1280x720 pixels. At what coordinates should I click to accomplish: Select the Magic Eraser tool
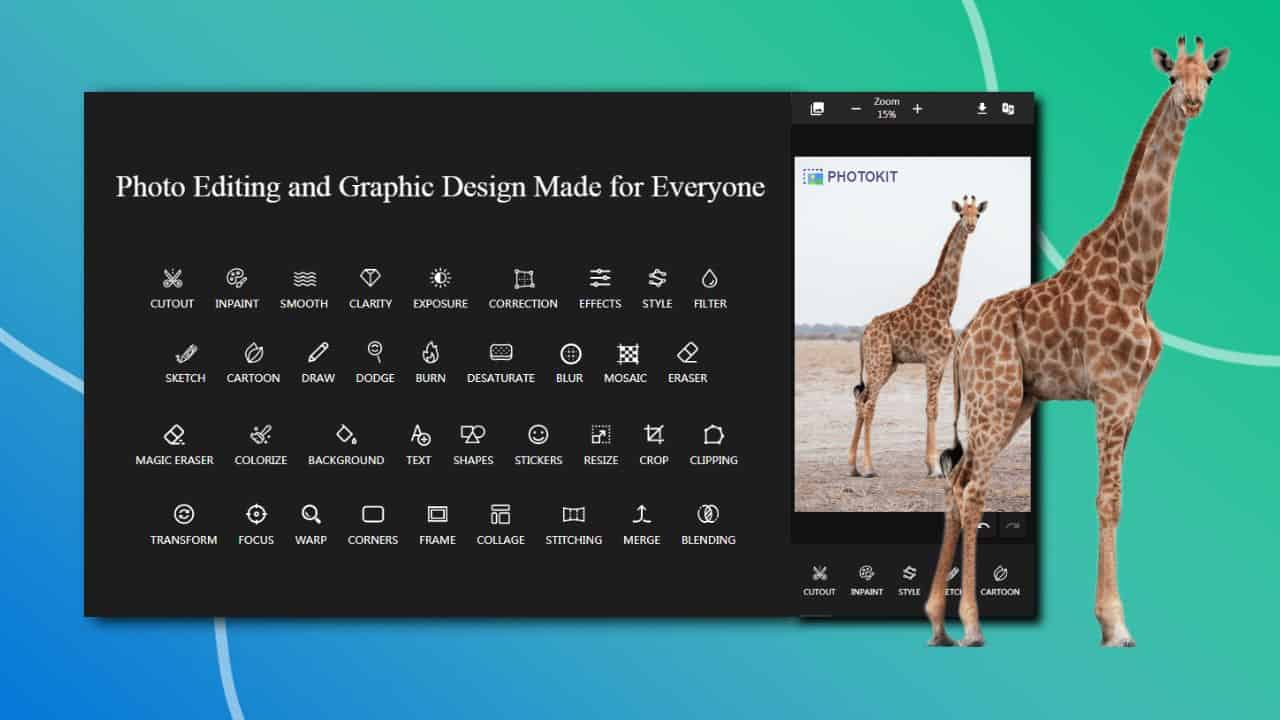pyautogui.click(x=174, y=435)
